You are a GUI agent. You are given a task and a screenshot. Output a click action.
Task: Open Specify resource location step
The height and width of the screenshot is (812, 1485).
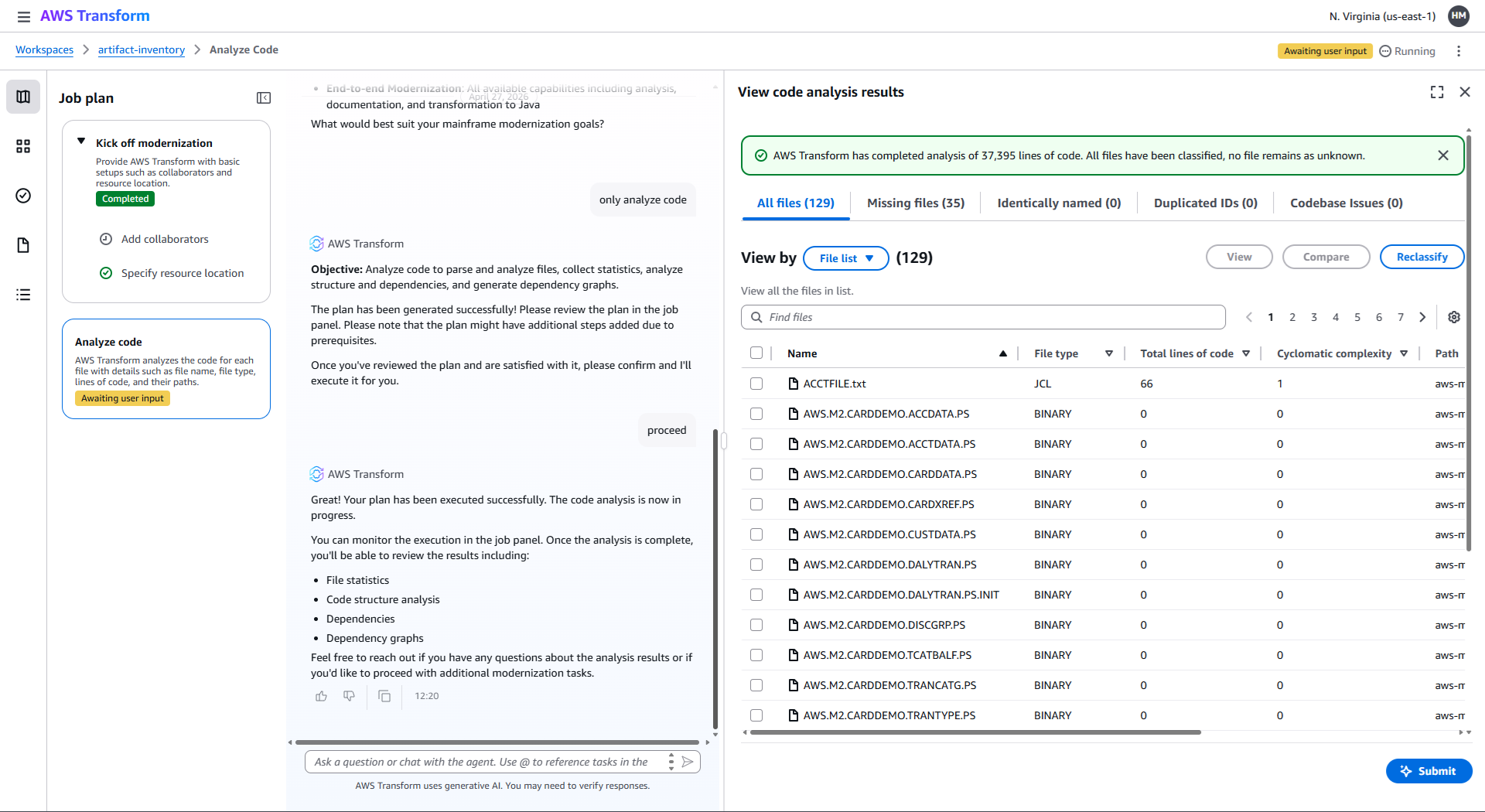click(183, 273)
